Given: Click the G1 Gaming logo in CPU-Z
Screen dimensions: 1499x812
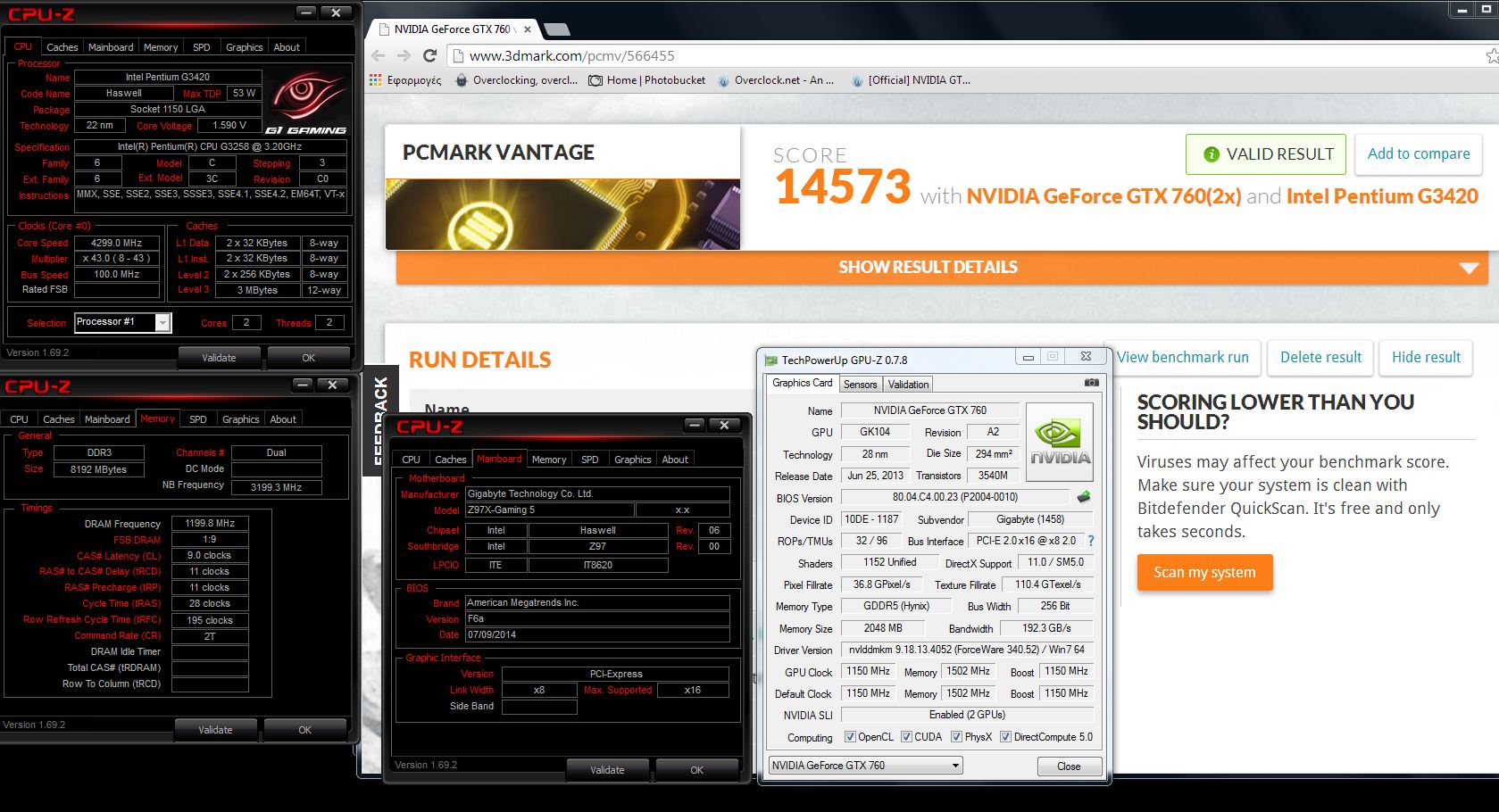Looking at the screenshot, I should click(x=306, y=103).
